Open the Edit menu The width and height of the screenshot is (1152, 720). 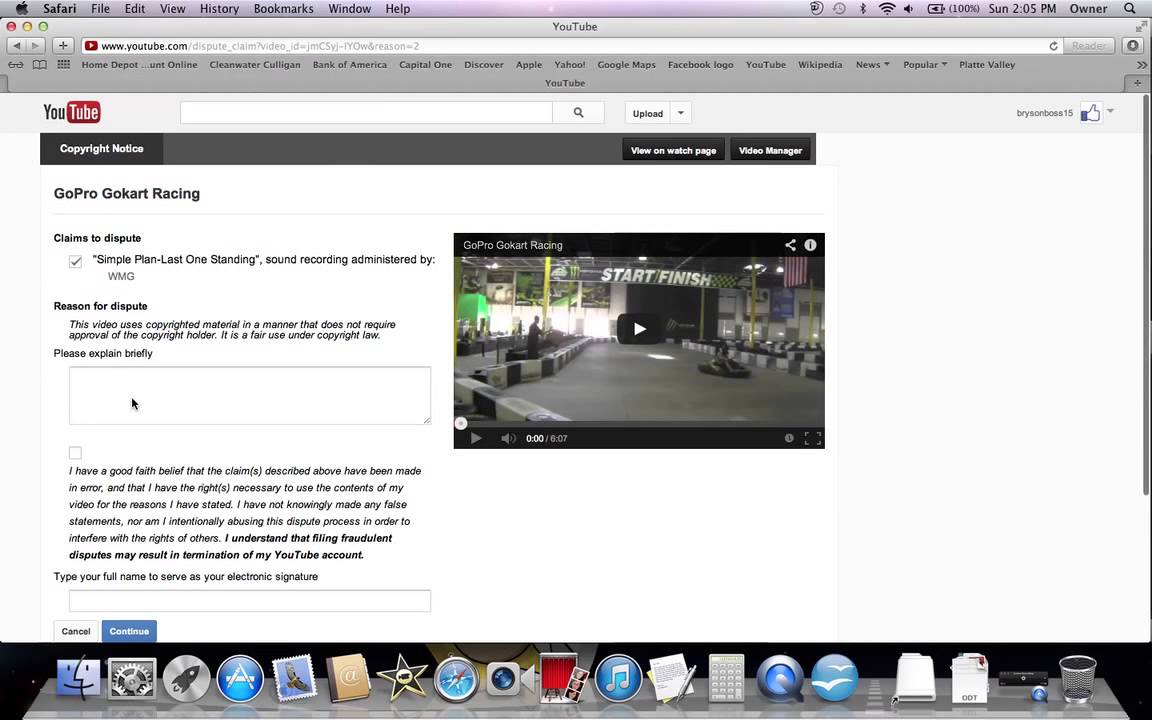pyautogui.click(x=134, y=9)
